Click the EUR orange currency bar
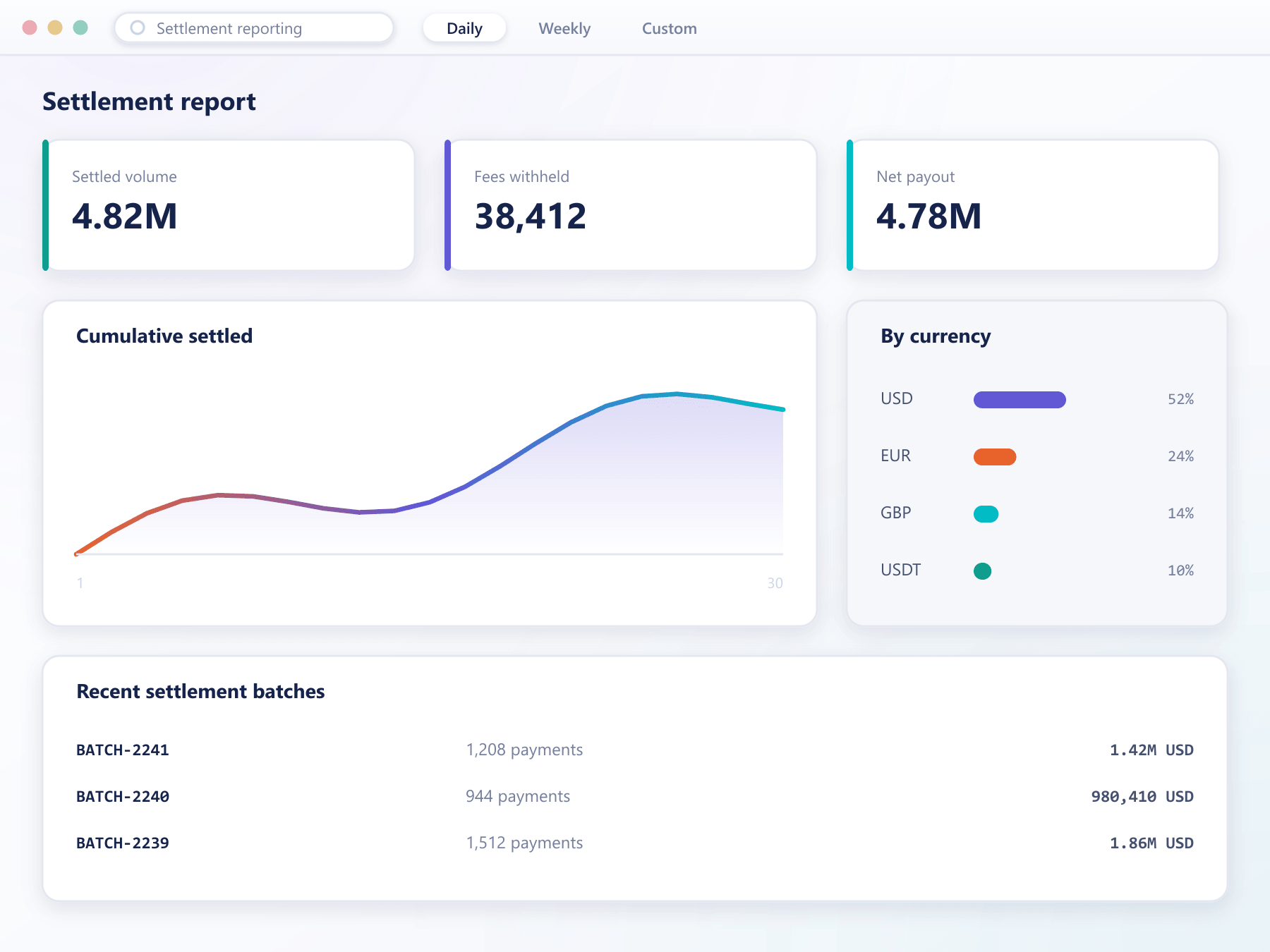 pos(995,457)
